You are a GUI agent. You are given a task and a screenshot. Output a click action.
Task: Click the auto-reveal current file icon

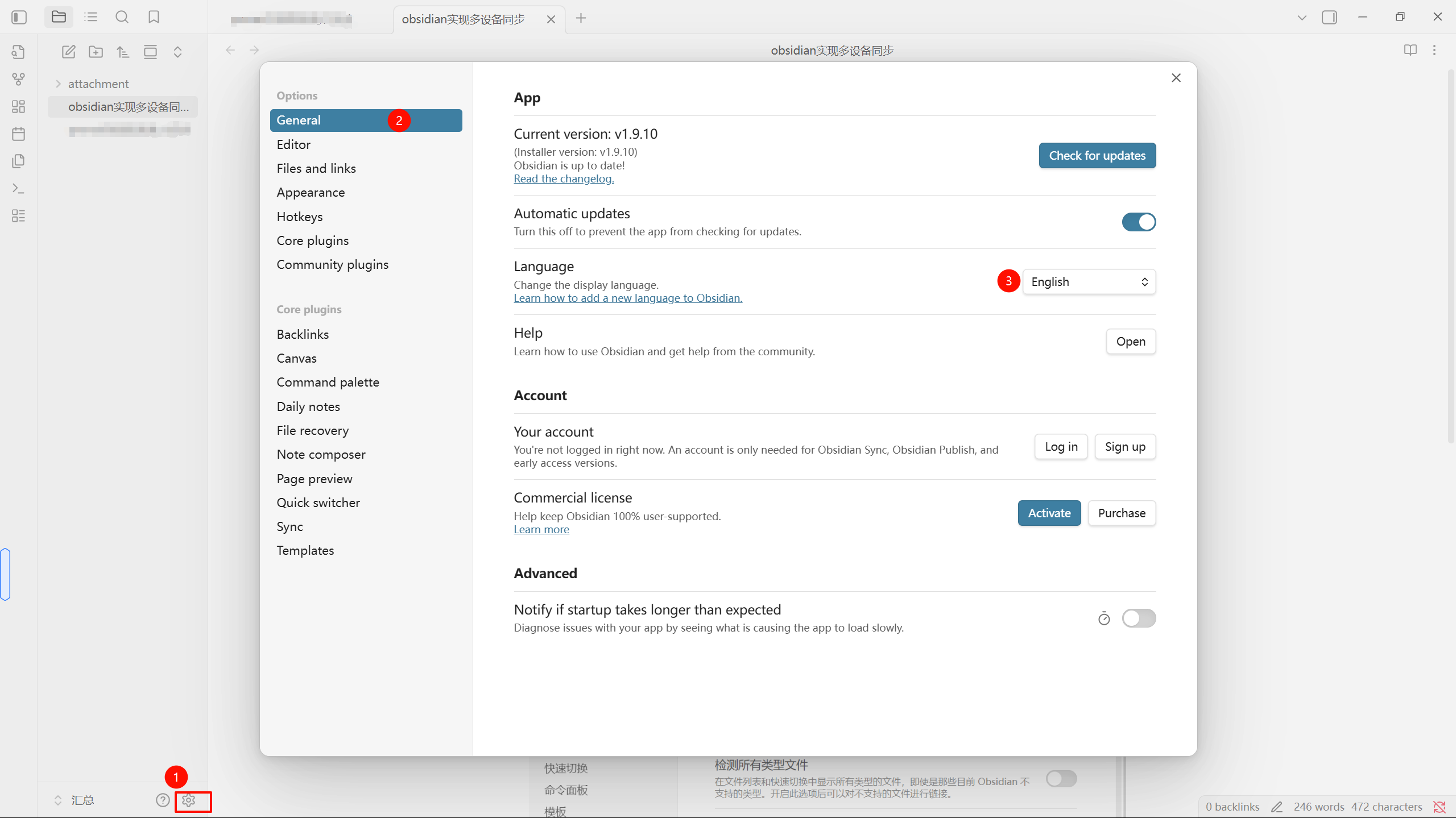click(150, 52)
